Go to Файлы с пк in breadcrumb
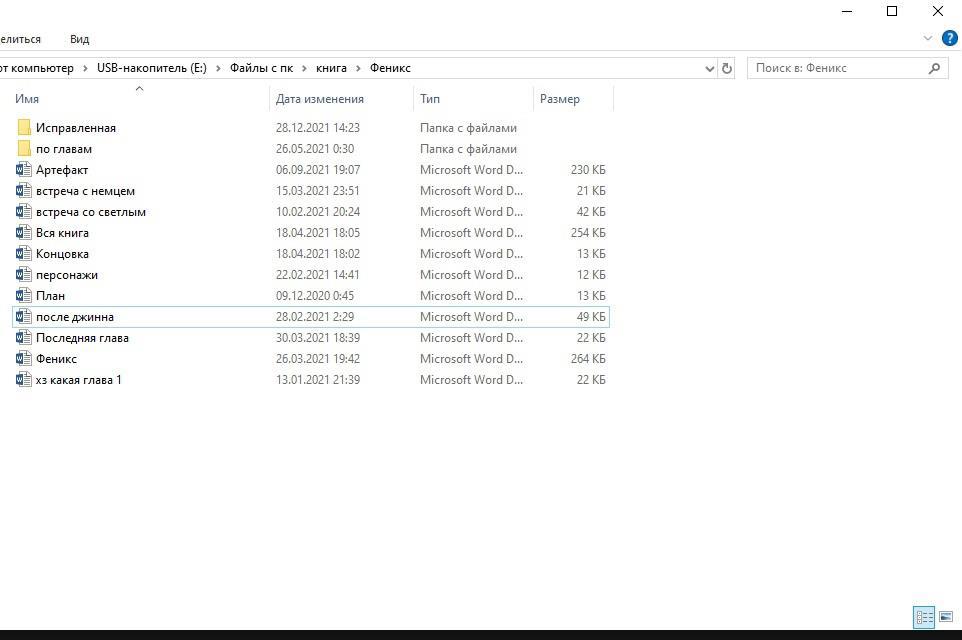Viewport: 962px width, 640px height. pyautogui.click(x=261, y=68)
